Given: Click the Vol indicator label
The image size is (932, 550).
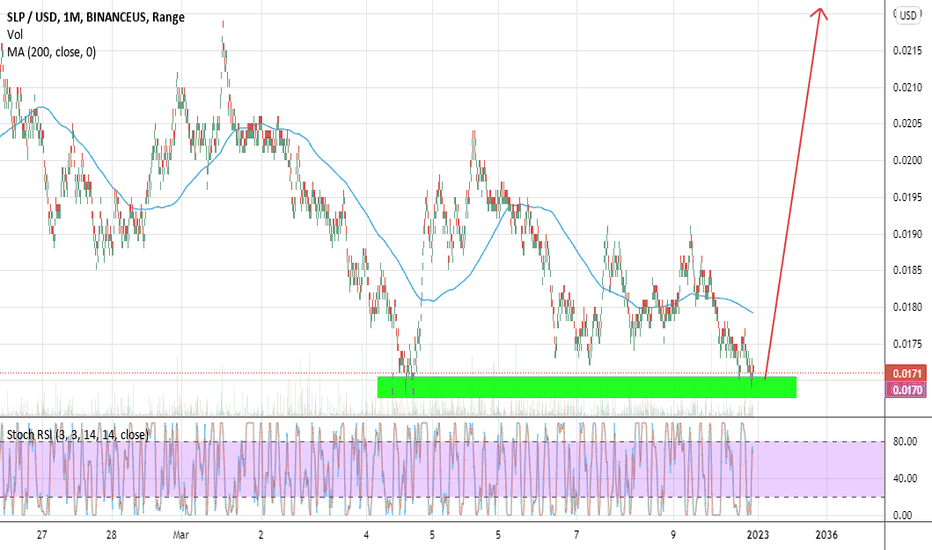Looking at the screenshot, I should [x=15, y=34].
